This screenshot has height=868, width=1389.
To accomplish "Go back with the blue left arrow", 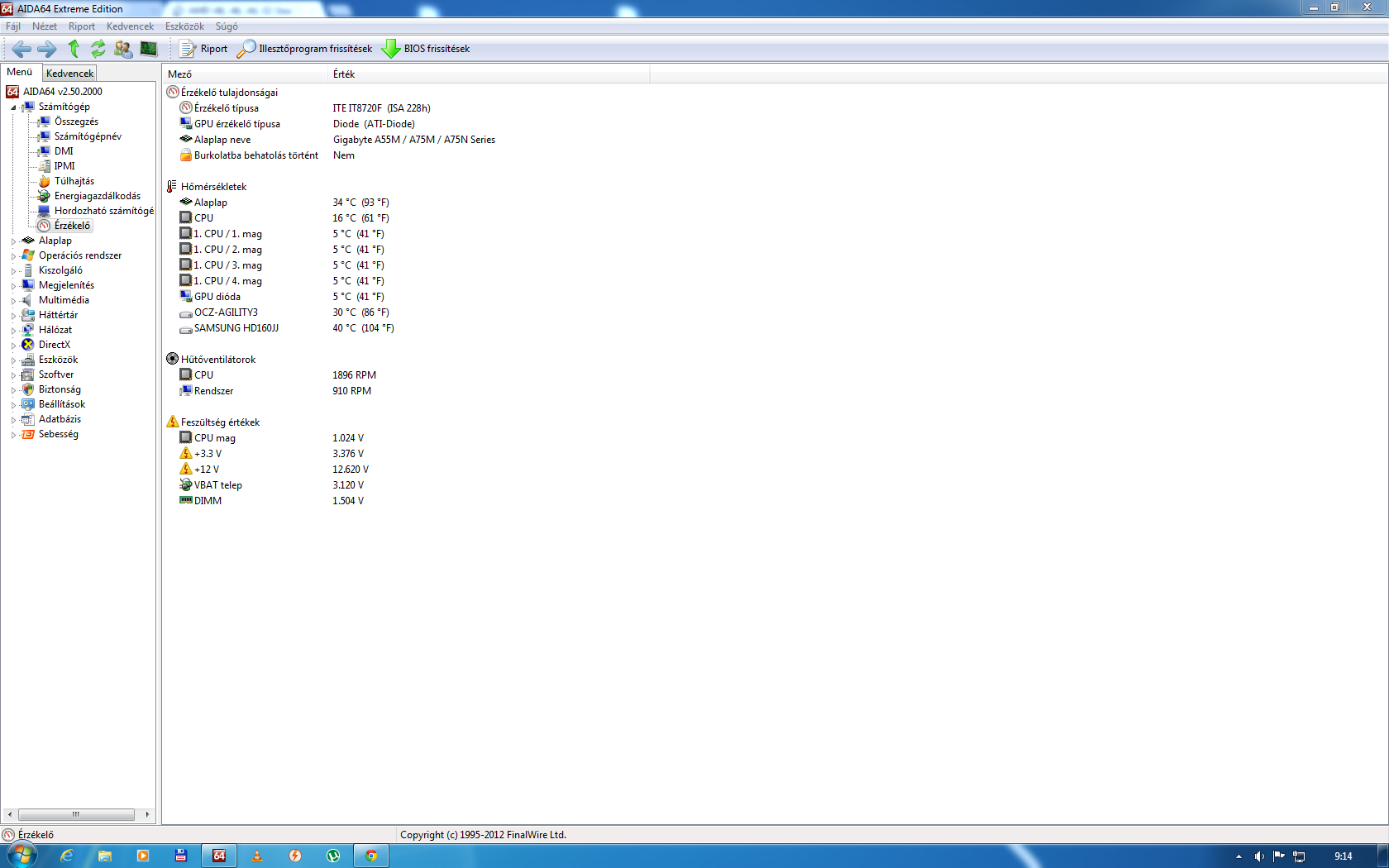I will click(22, 49).
